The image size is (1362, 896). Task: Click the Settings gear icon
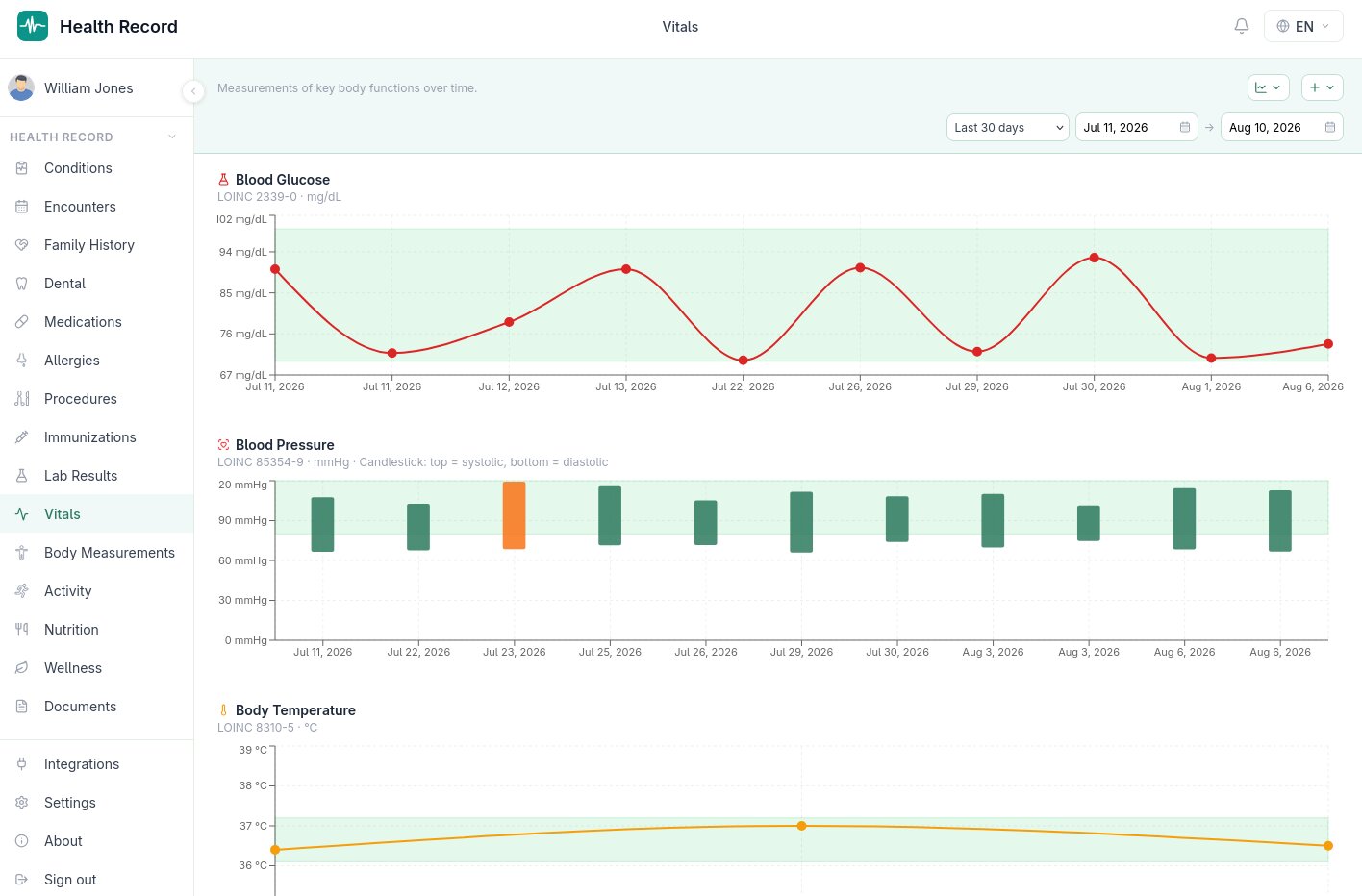[x=22, y=803]
